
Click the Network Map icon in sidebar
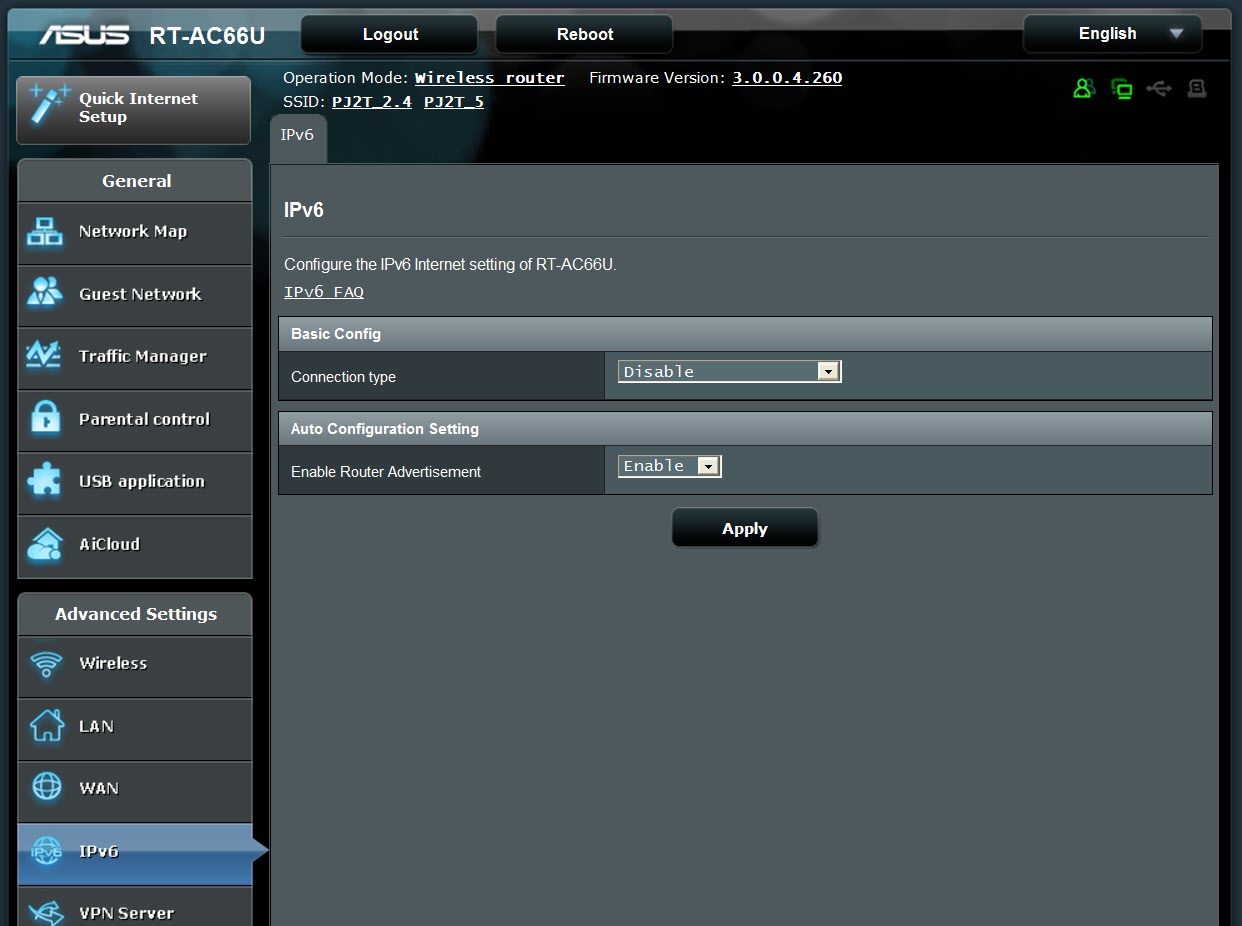(45, 232)
